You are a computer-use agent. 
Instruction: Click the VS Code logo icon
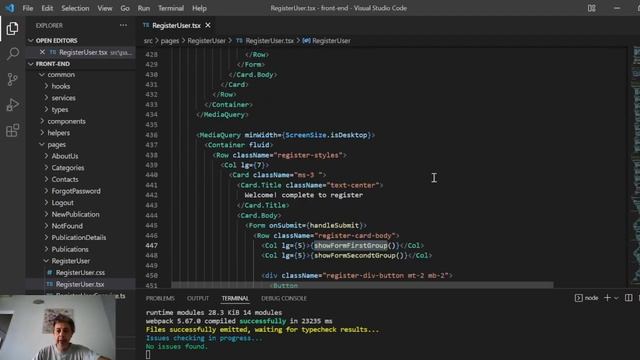[10, 8]
